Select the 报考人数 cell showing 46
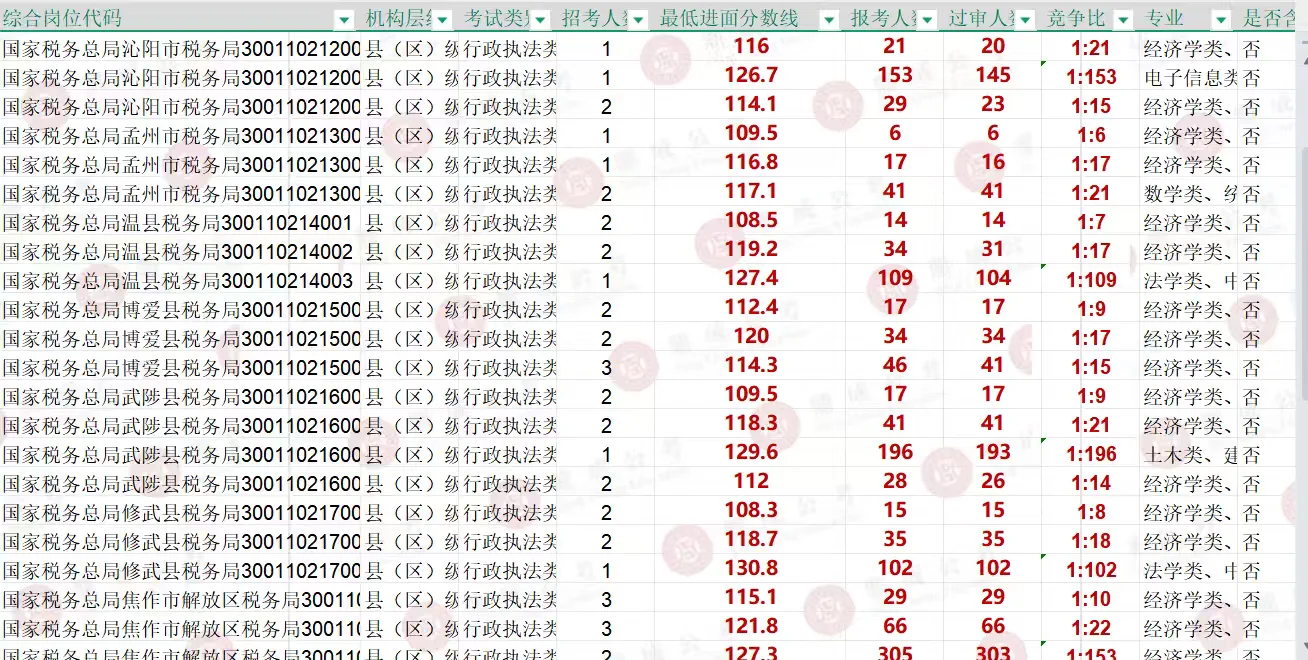1308x660 pixels. click(x=895, y=365)
